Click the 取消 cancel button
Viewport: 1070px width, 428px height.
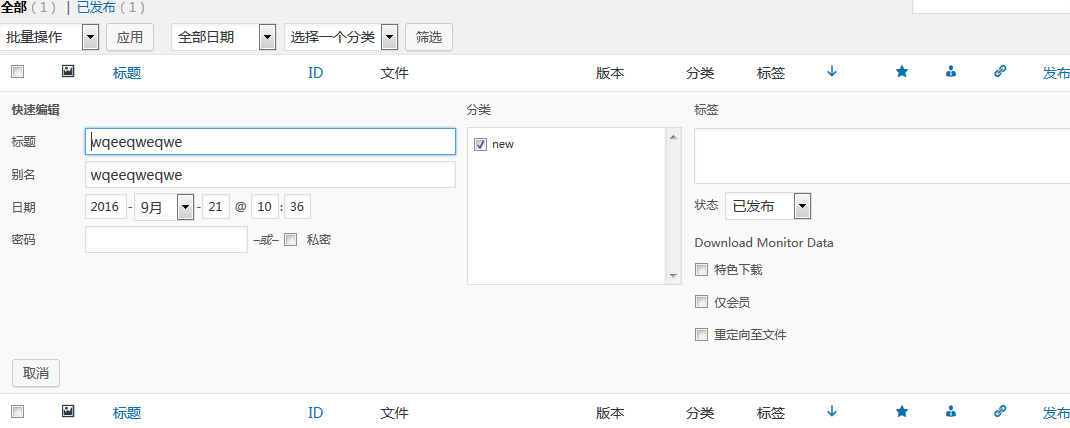(x=36, y=373)
